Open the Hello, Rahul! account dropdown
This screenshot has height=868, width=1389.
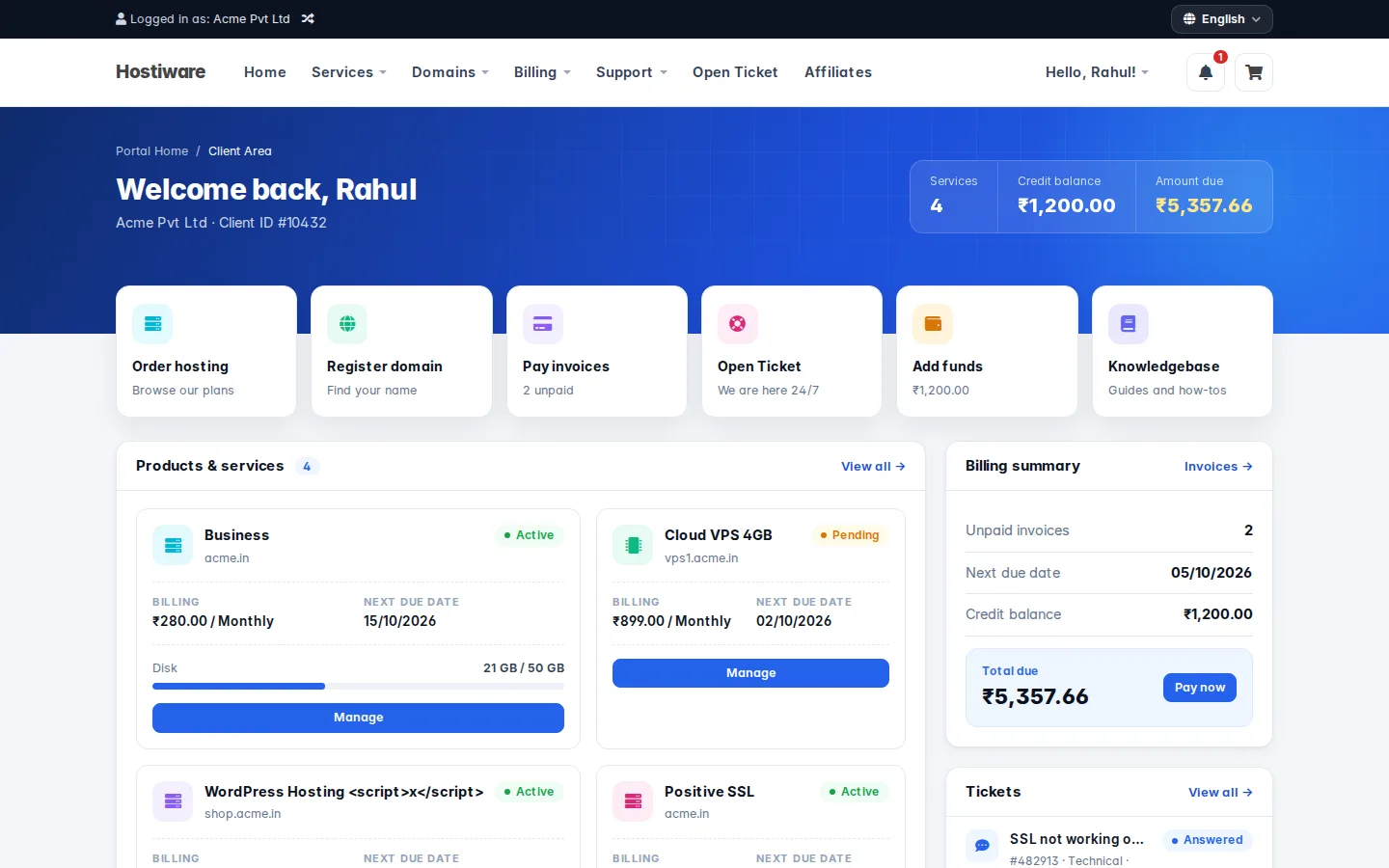[1097, 72]
